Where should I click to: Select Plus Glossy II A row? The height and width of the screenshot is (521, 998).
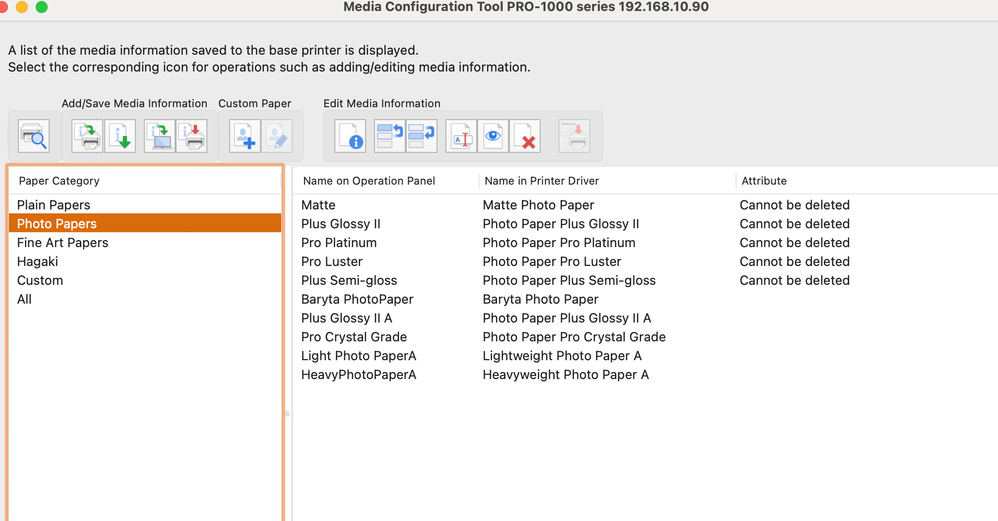pyautogui.click(x=645, y=318)
